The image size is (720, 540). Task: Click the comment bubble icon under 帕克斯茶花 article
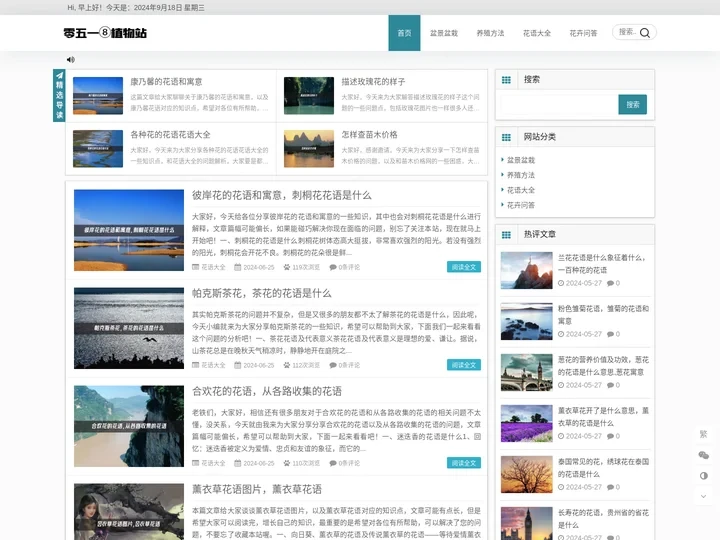click(x=333, y=365)
